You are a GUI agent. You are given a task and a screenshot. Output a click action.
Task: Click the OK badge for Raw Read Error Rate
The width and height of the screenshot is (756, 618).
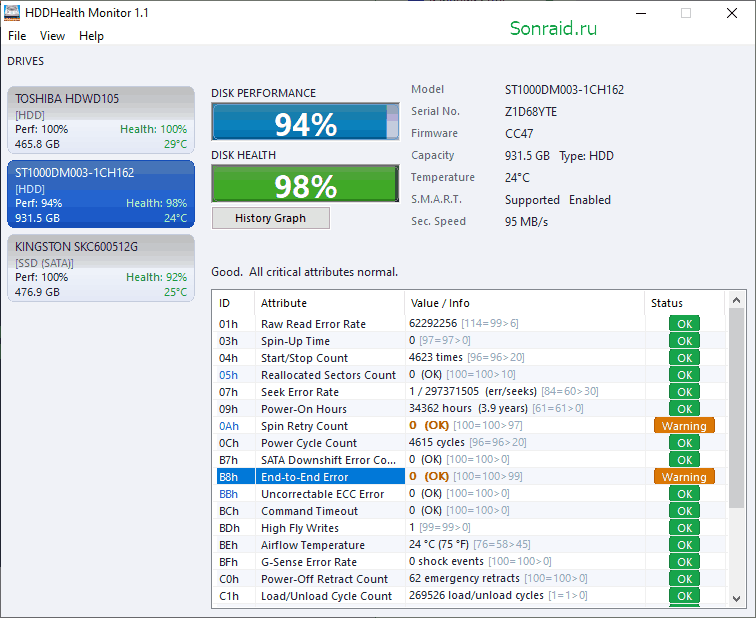click(x=684, y=324)
